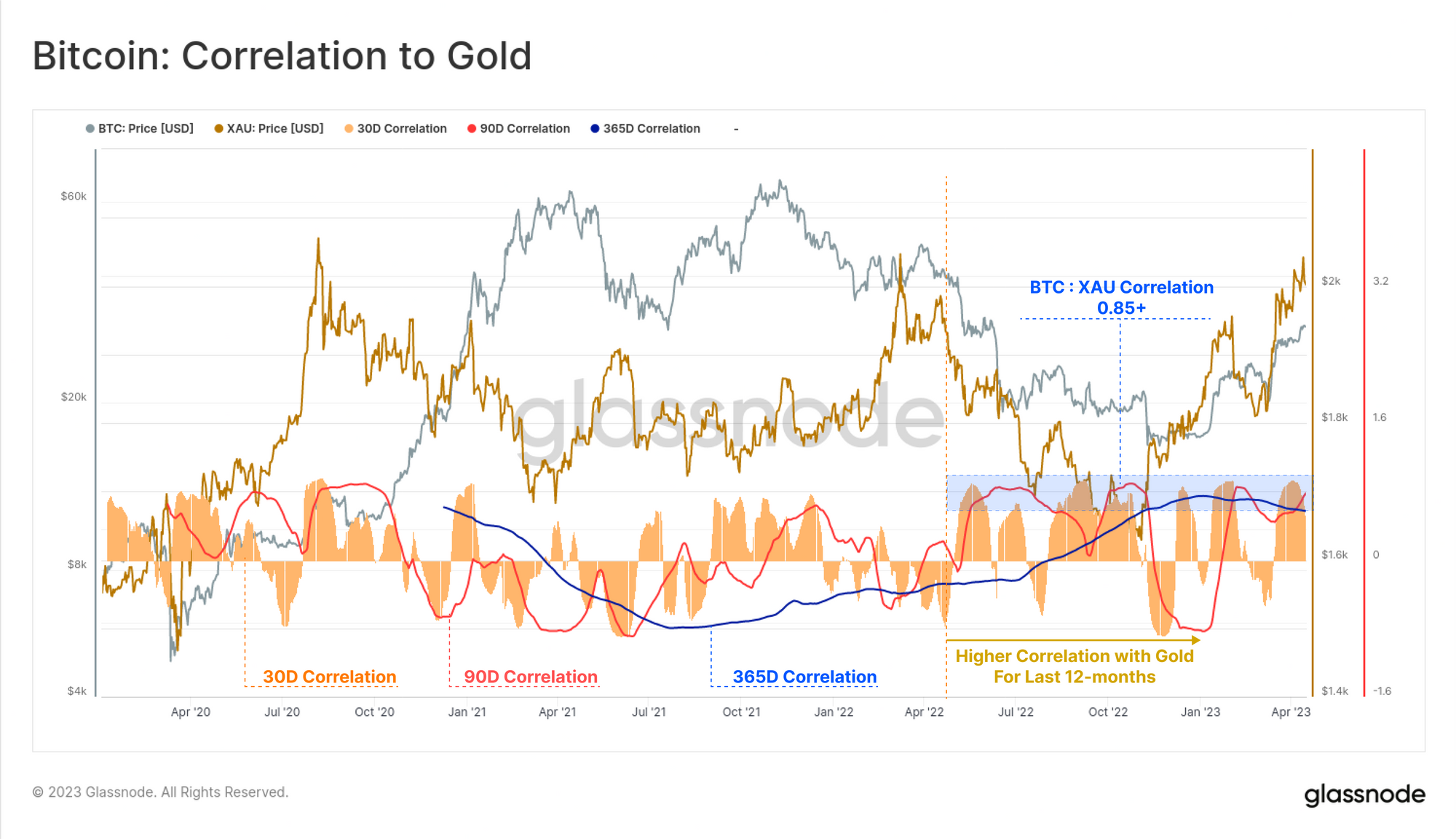The image size is (1456, 839).
Task: Hide the 365D Correlation series in legend
Action: pos(645,129)
